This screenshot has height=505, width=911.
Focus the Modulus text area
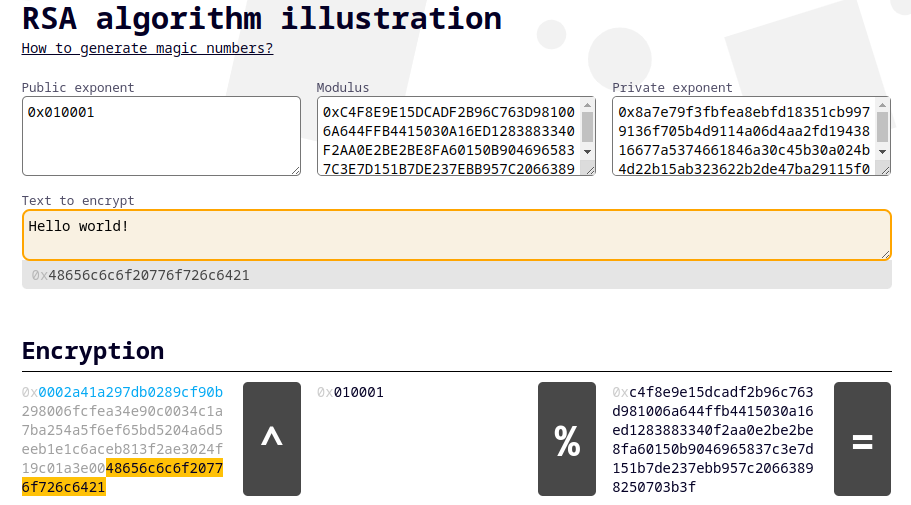pyautogui.click(x=449, y=136)
